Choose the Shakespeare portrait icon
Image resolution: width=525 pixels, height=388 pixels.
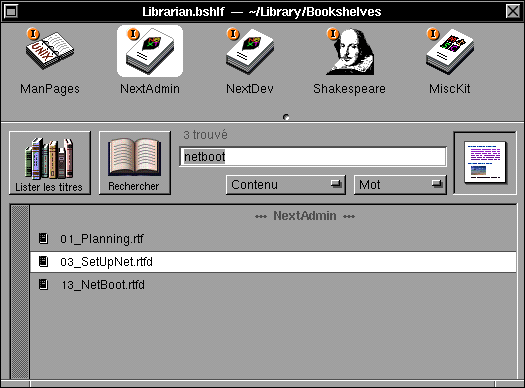point(350,51)
